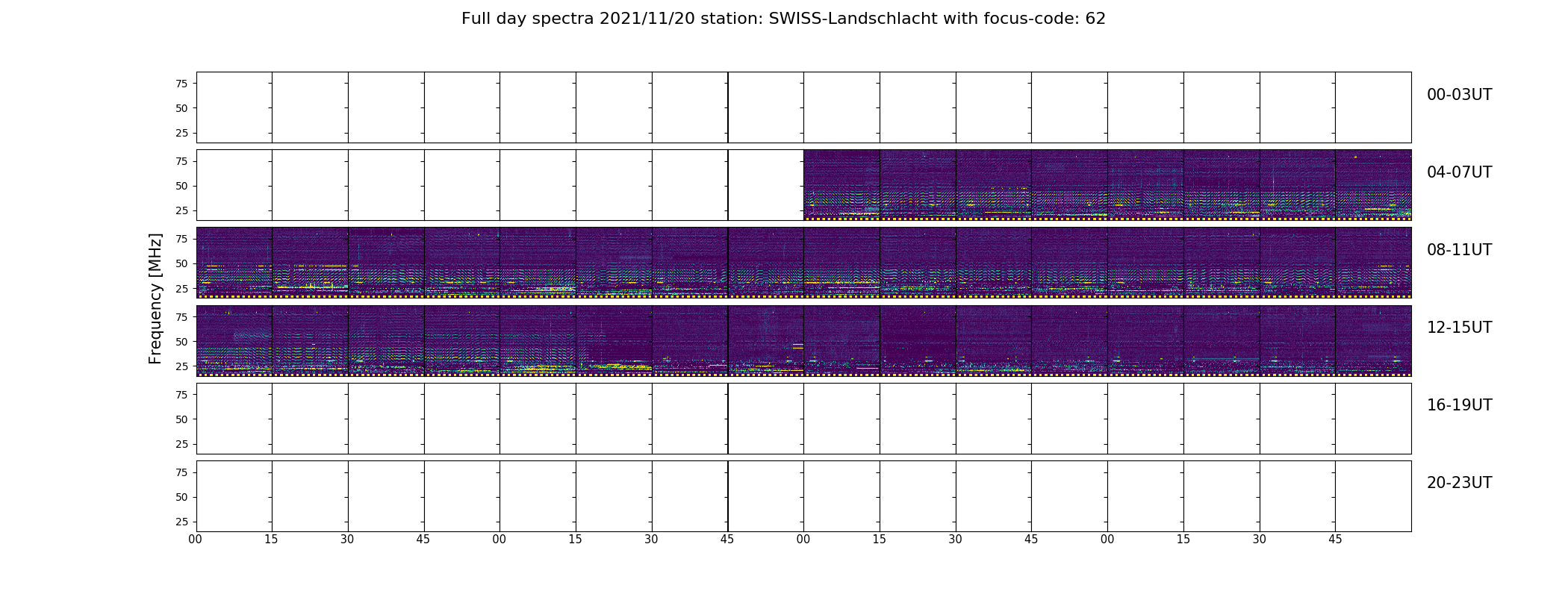
Task: Click the rightmost 45 time tick label
Action: click(1335, 540)
